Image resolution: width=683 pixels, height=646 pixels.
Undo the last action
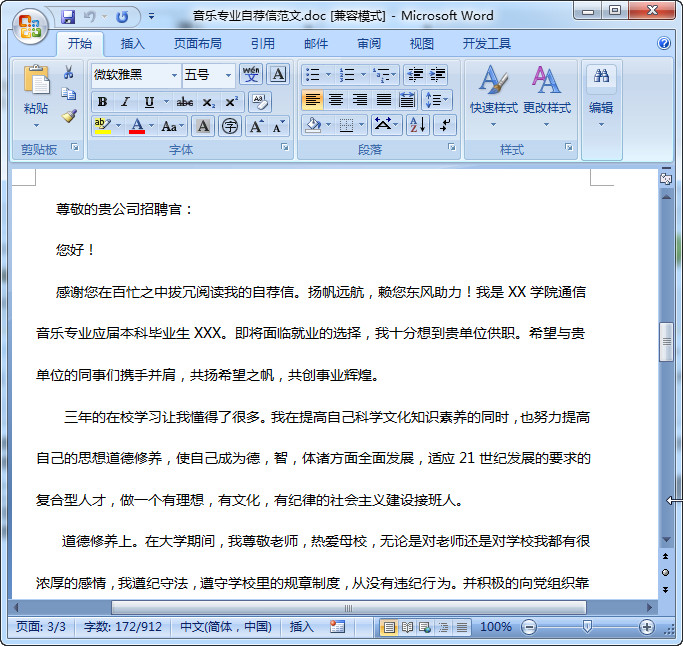tap(90, 17)
